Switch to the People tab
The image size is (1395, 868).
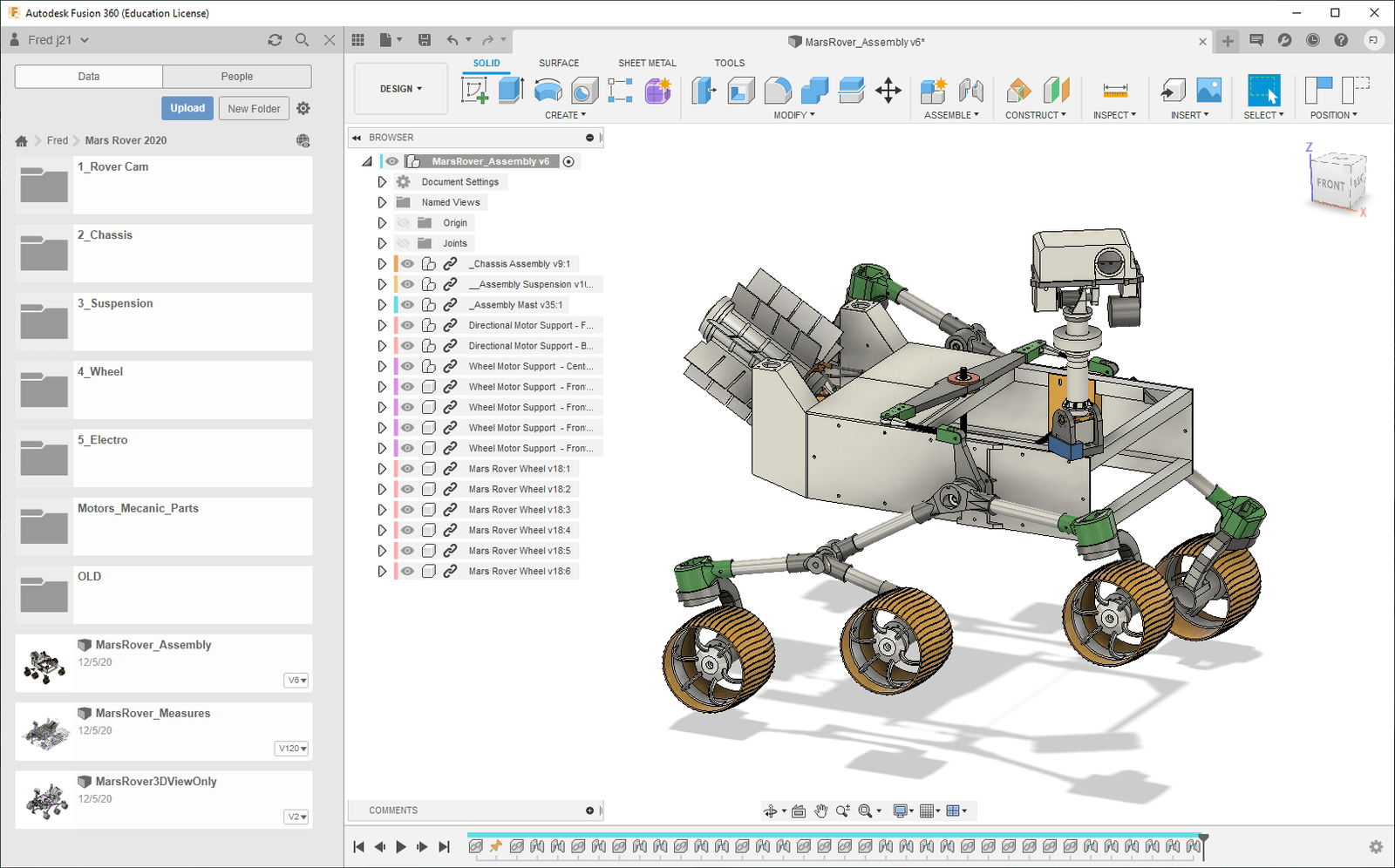237,77
